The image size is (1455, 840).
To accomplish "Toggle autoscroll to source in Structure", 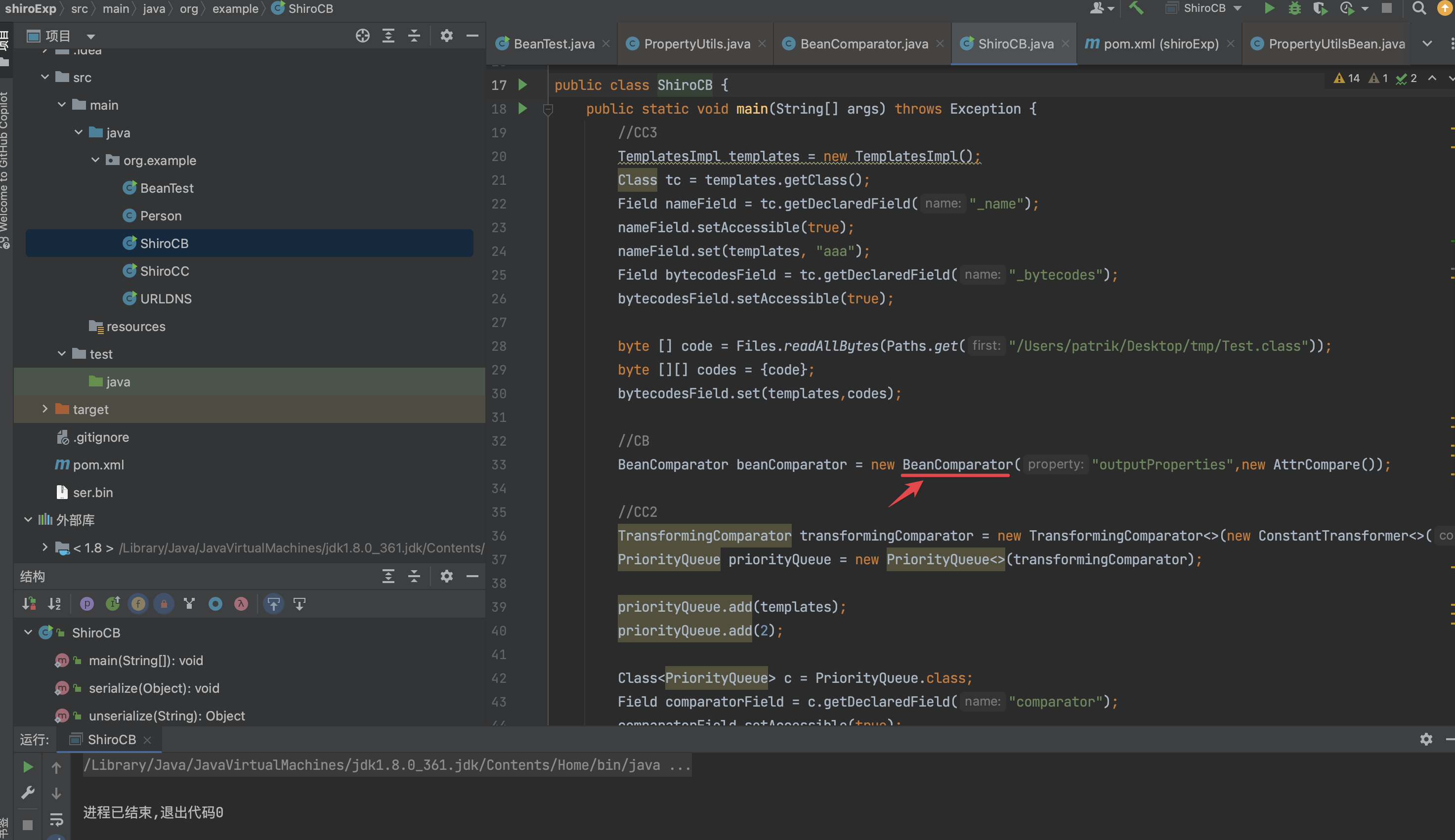I will 273,603.
